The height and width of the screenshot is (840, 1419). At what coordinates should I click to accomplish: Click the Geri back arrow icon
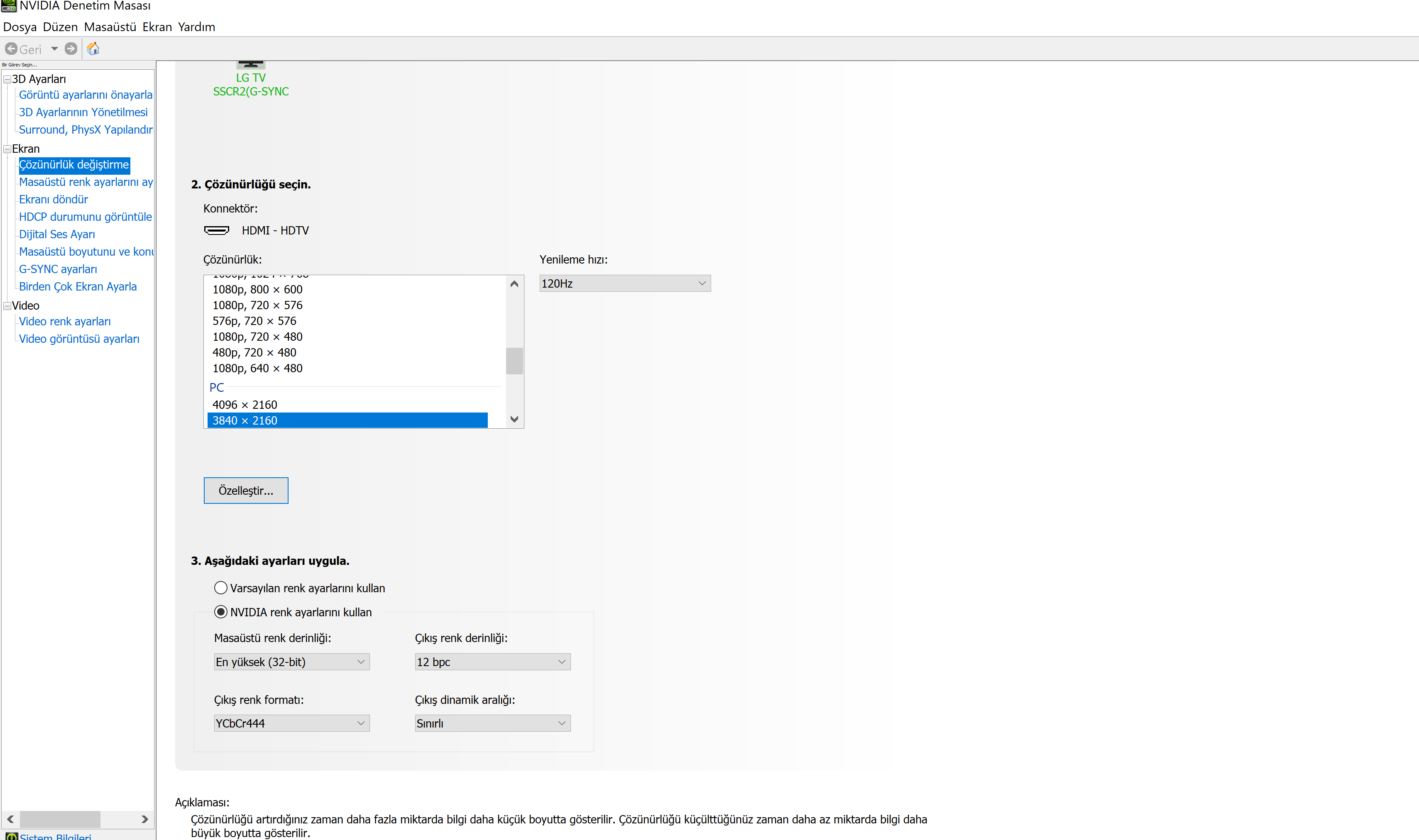(11, 49)
